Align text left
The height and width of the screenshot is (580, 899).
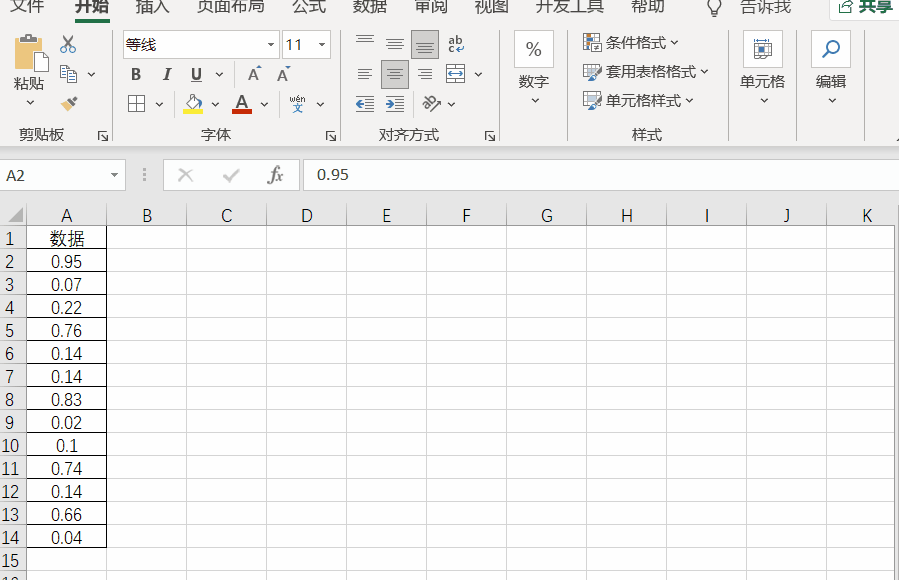click(365, 74)
